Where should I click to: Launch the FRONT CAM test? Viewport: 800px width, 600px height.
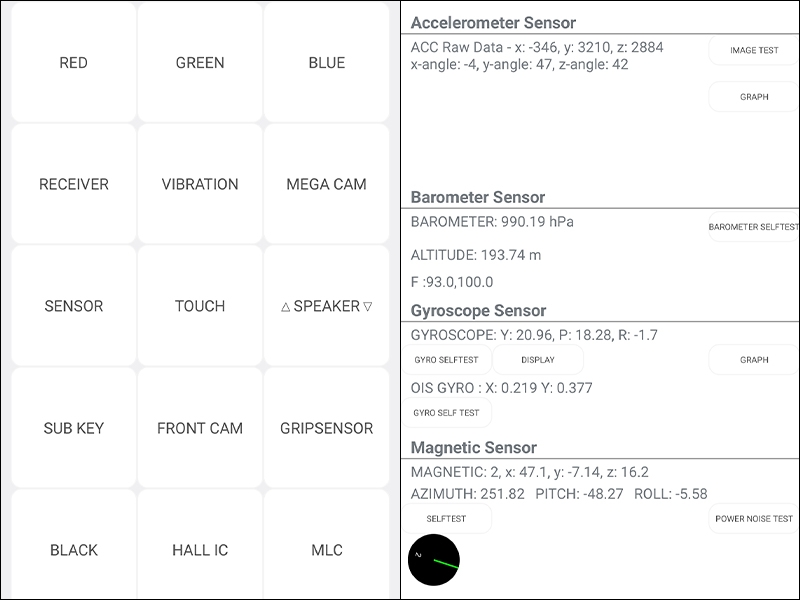[x=200, y=428]
